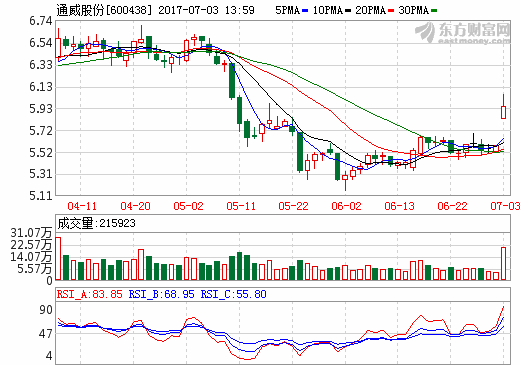The width and height of the screenshot is (520, 365).
Task: Click the 6.74 price axis label
Action: click(x=41, y=21)
